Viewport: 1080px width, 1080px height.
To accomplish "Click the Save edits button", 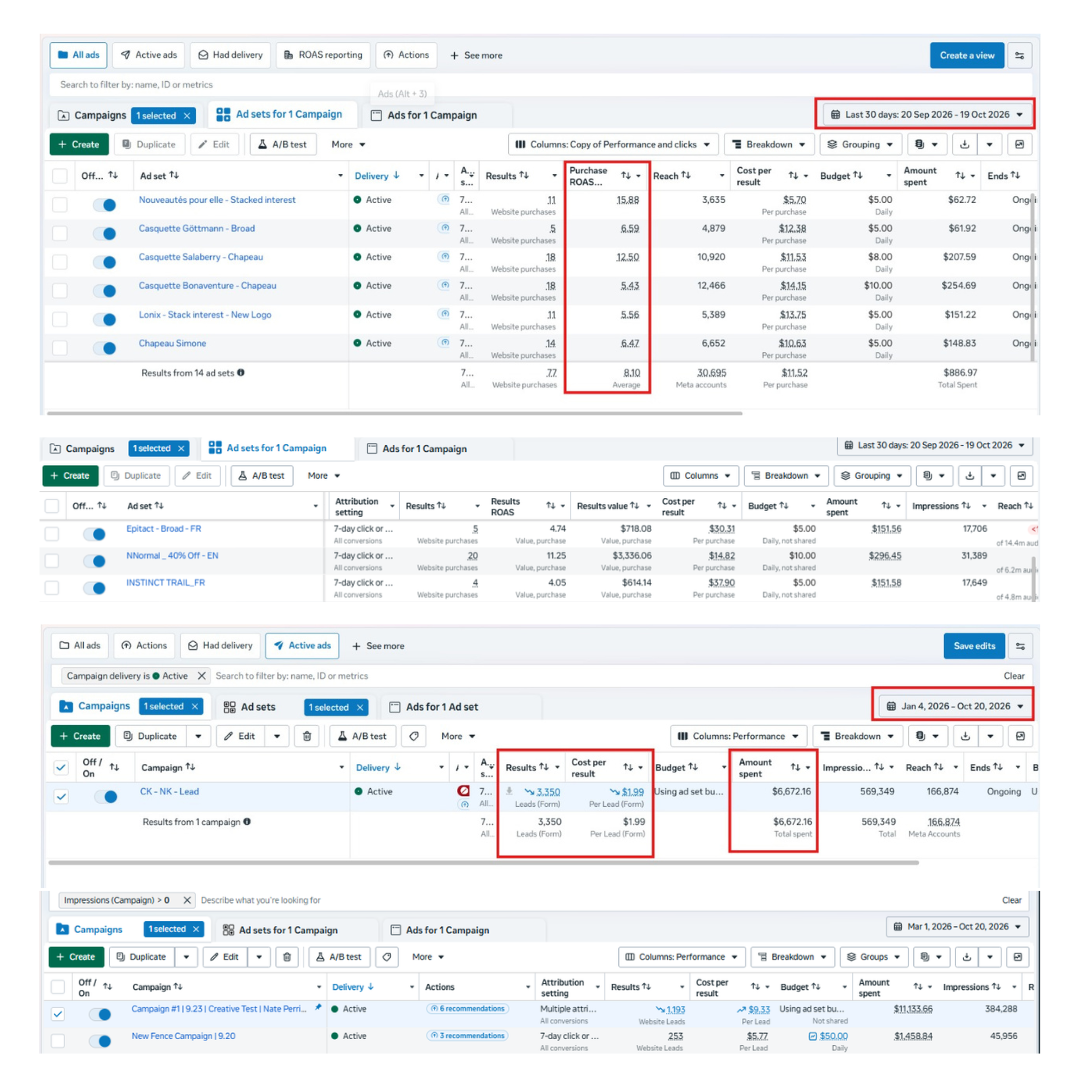I will point(974,646).
